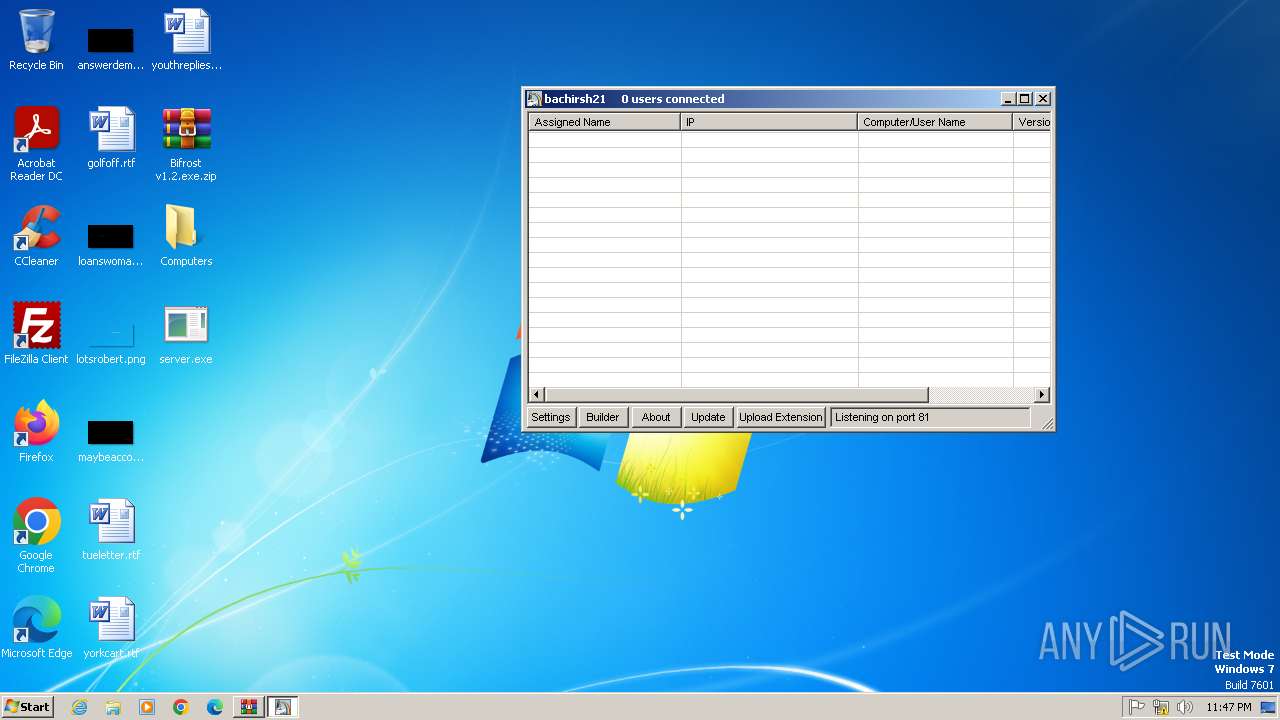Click Upload Extension button
This screenshot has width=1280, height=720.
tap(780, 417)
